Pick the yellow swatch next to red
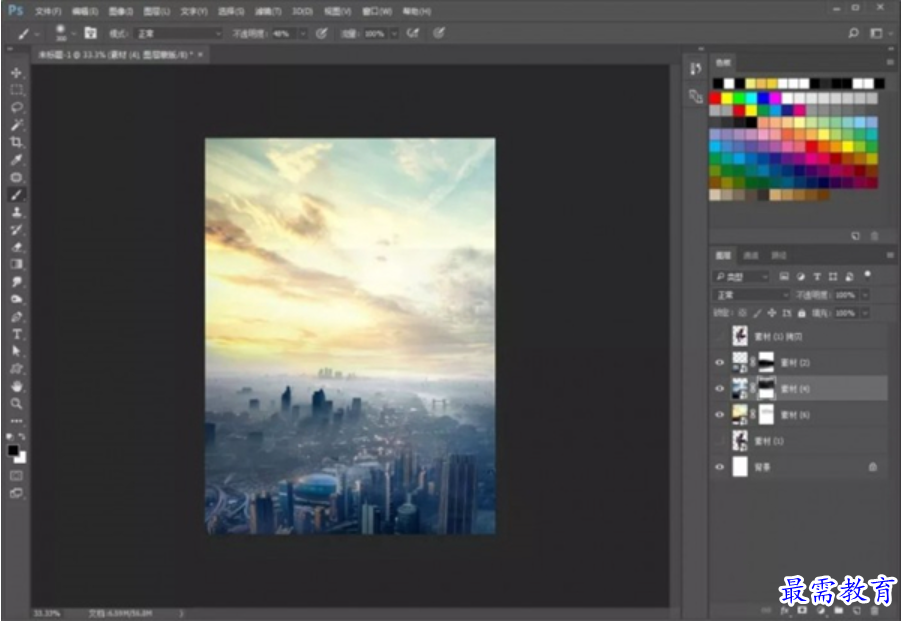Screen dimensions: 903x622 727,98
